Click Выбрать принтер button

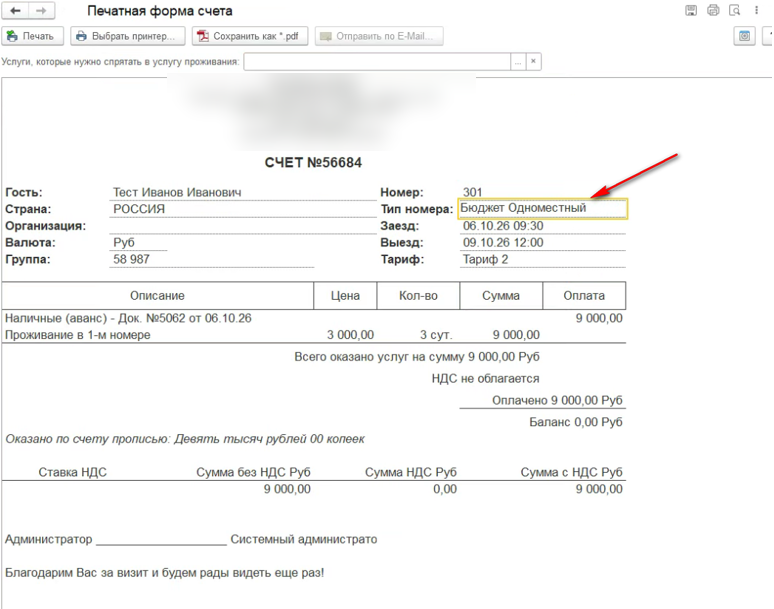(x=127, y=36)
